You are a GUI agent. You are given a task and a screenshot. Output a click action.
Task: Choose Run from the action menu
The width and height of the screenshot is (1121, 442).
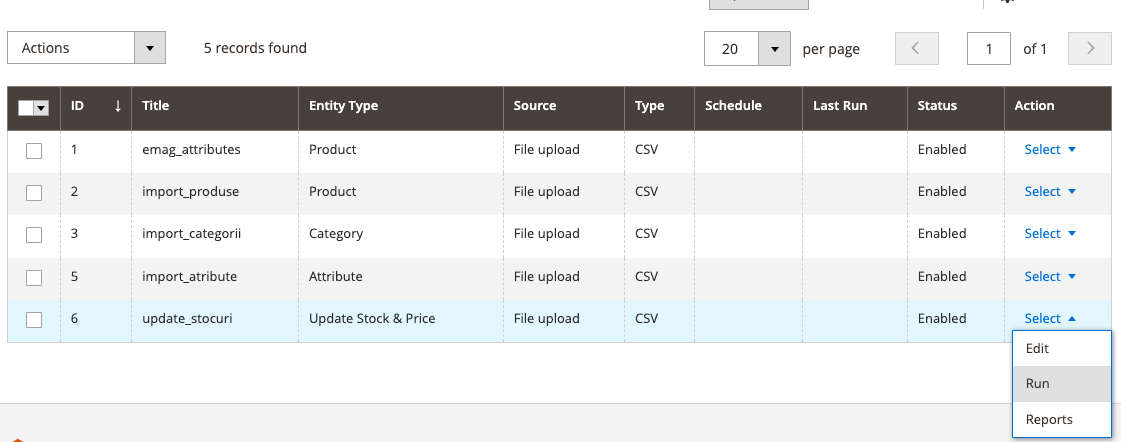pyautogui.click(x=1062, y=384)
